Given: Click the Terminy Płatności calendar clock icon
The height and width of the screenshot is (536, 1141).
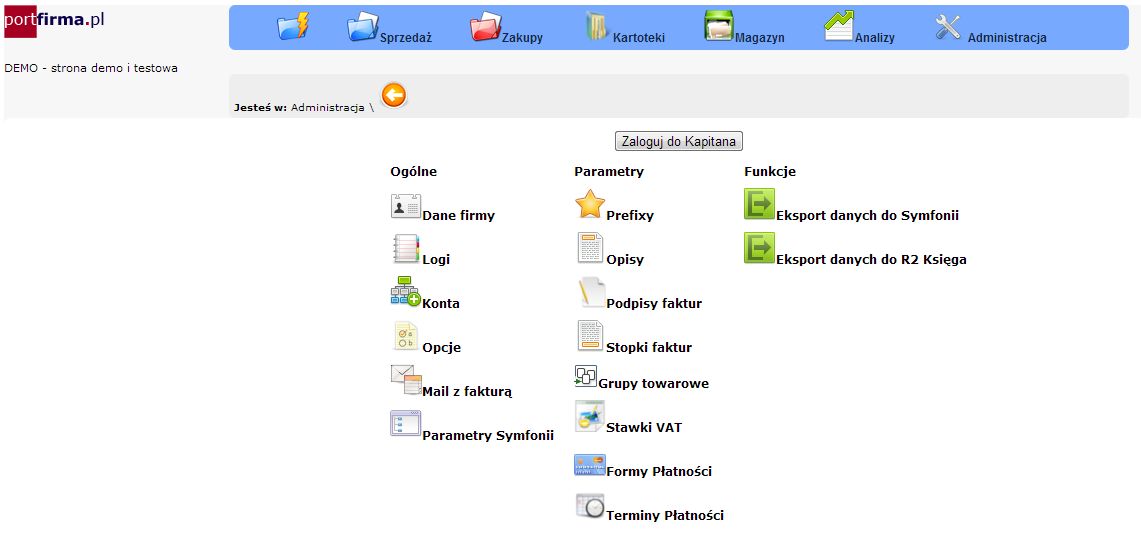Looking at the screenshot, I should tap(590, 506).
